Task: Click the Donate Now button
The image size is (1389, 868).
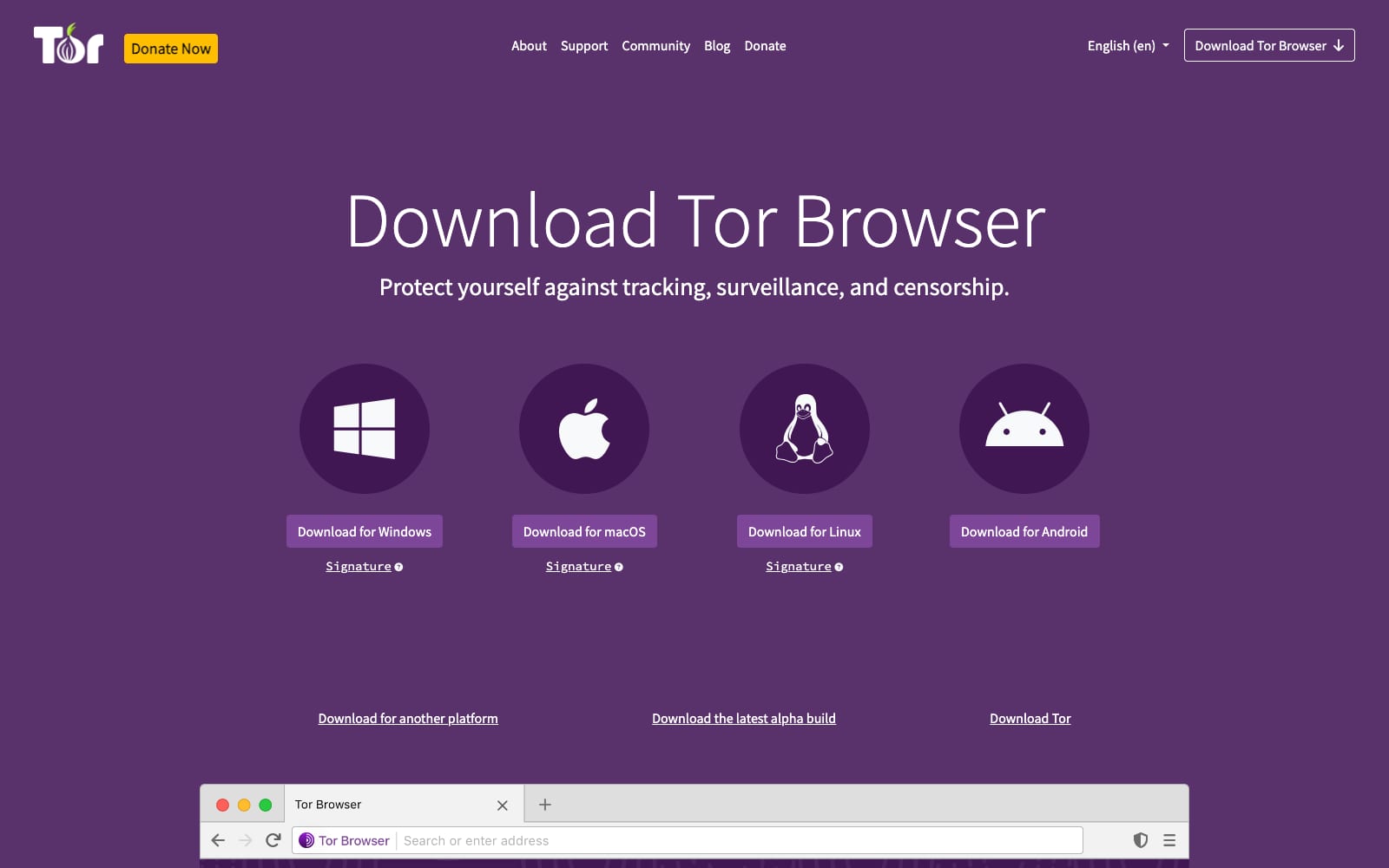Action: click(171, 49)
